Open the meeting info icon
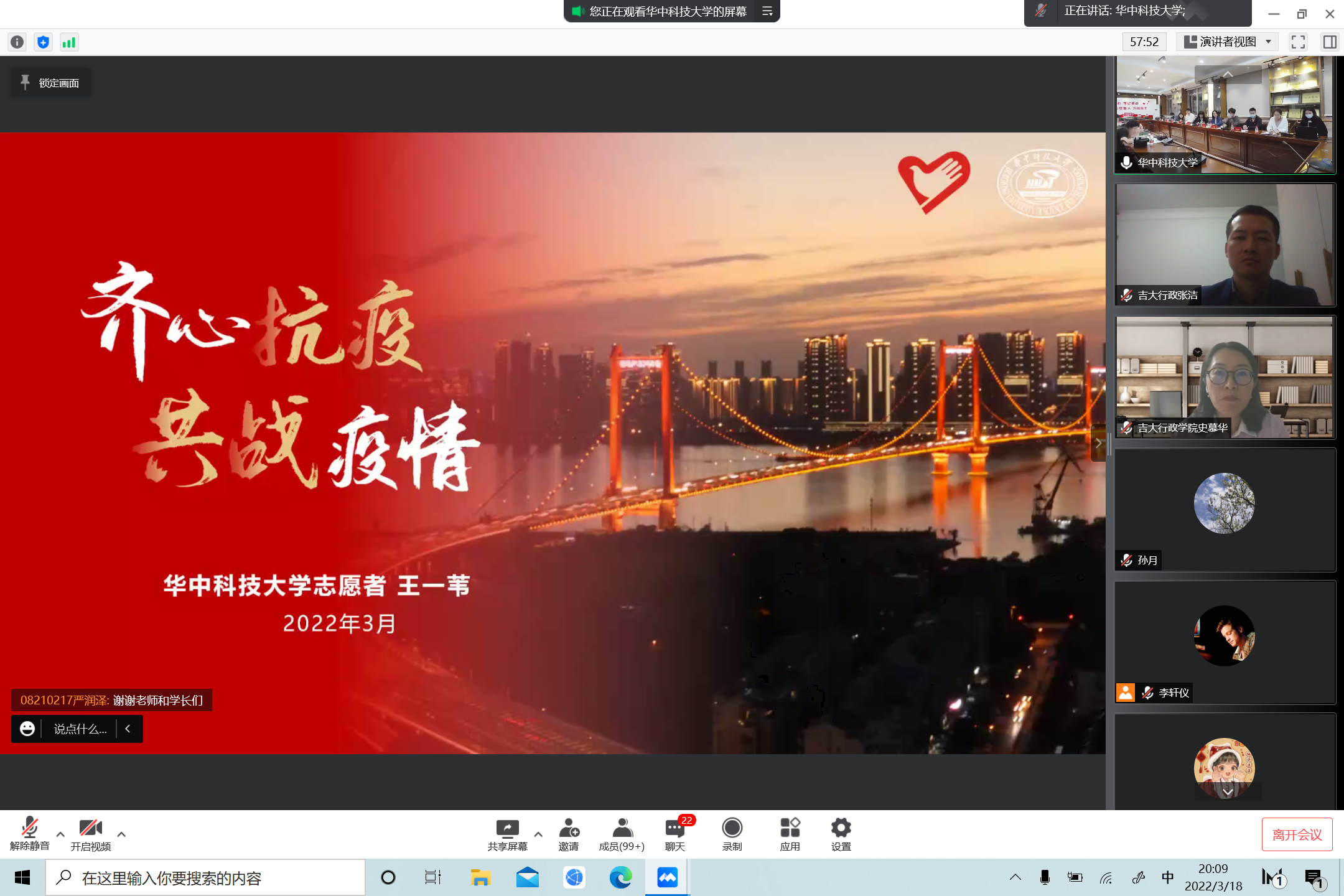This screenshot has width=1344, height=896. point(17,42)
